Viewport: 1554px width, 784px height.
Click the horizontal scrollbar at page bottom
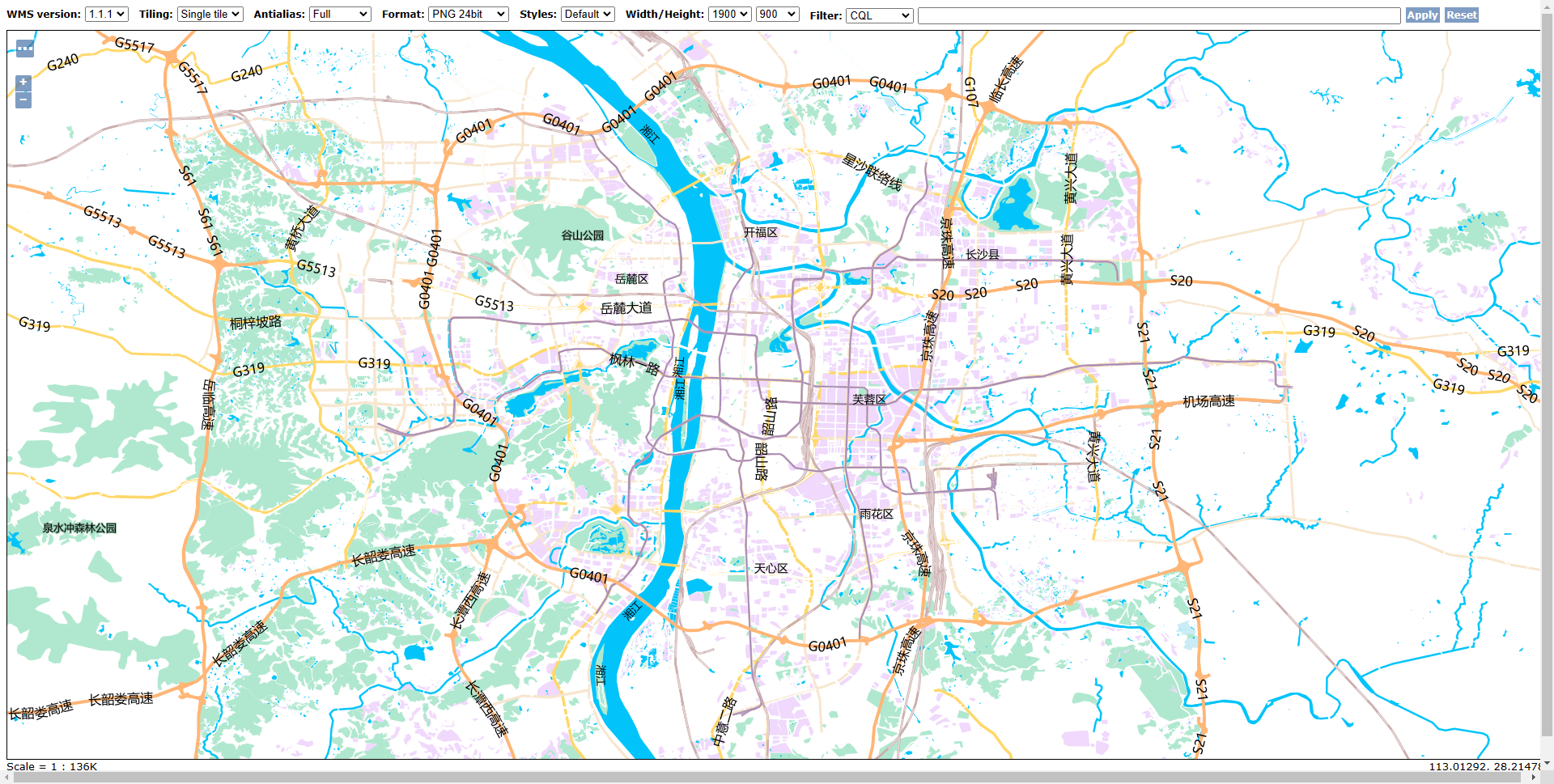(769, 778)
